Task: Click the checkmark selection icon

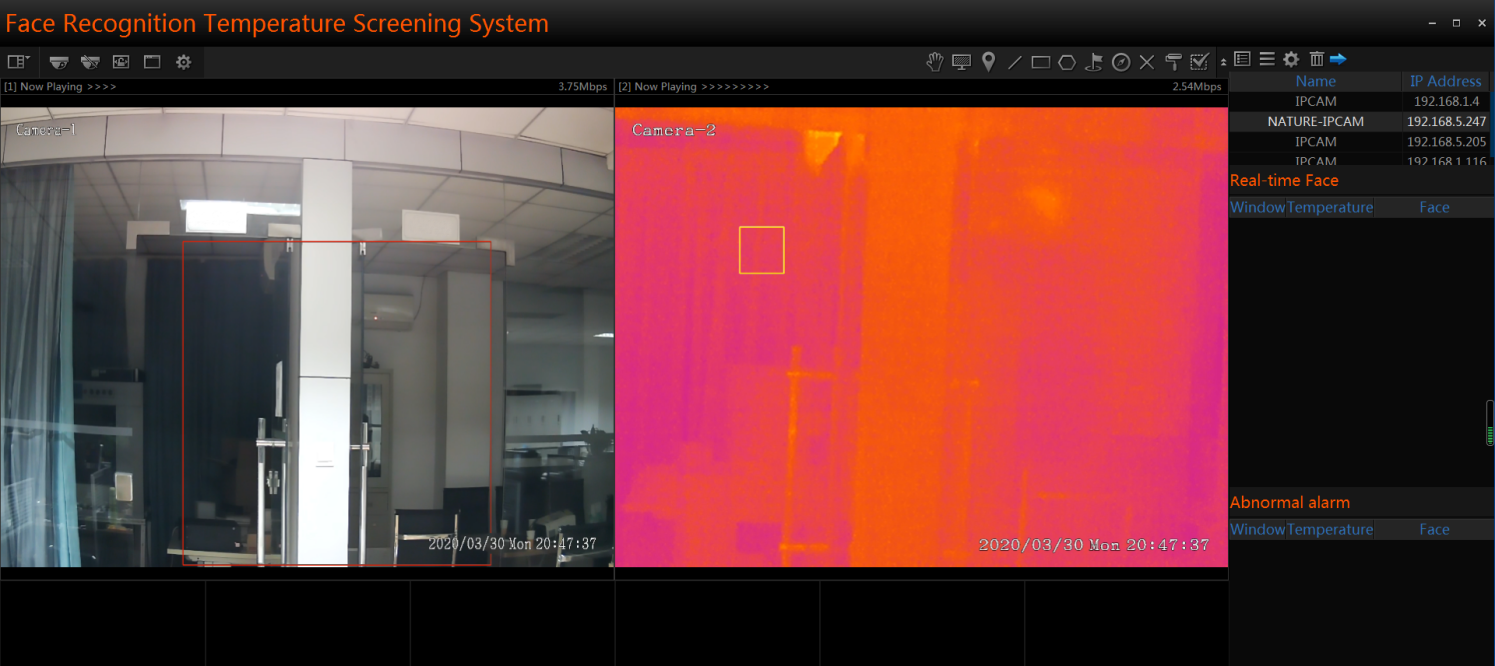Action: point(1200,62)
